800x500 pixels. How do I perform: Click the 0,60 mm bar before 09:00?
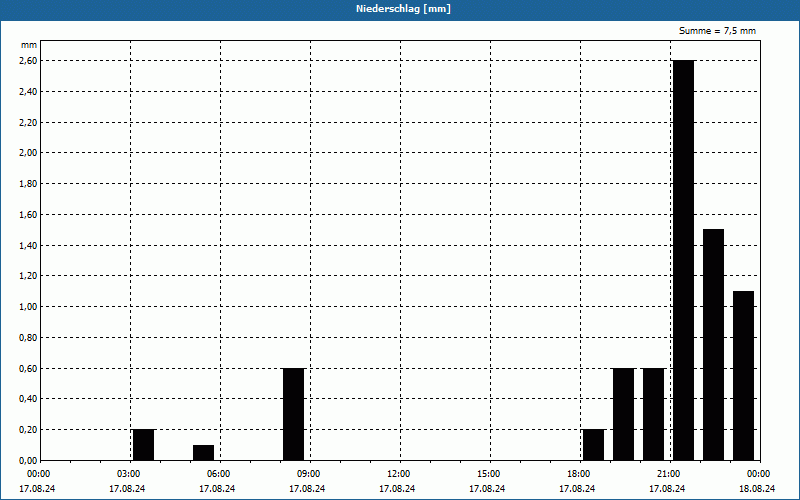(x=293, y=414)
